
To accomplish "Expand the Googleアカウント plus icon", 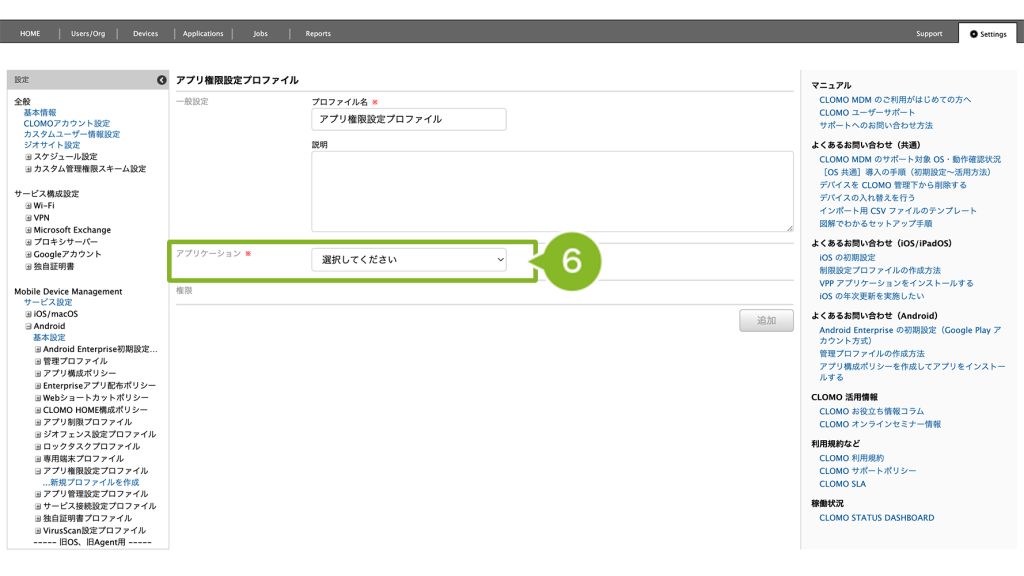I will (29, 254).
